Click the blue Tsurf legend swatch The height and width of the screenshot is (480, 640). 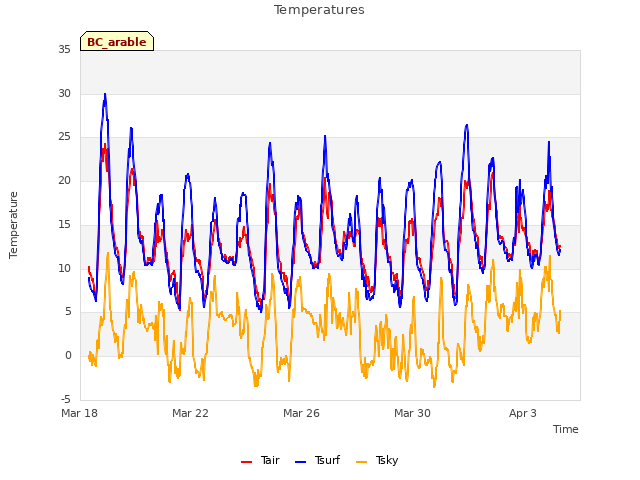pyautogui.click(x=300, y=462)
